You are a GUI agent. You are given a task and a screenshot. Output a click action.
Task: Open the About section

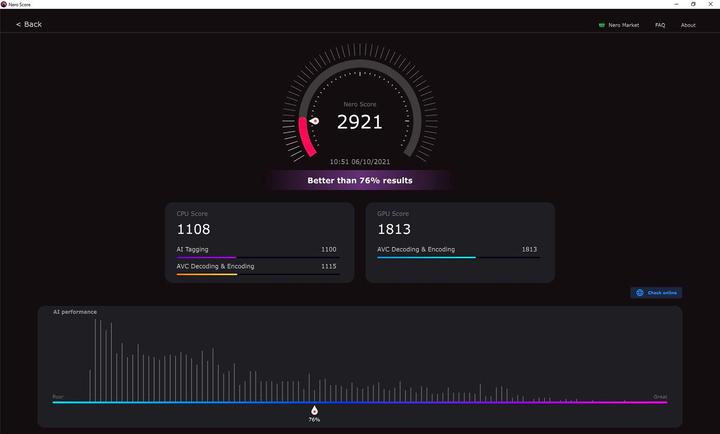[x=688, y=25]
